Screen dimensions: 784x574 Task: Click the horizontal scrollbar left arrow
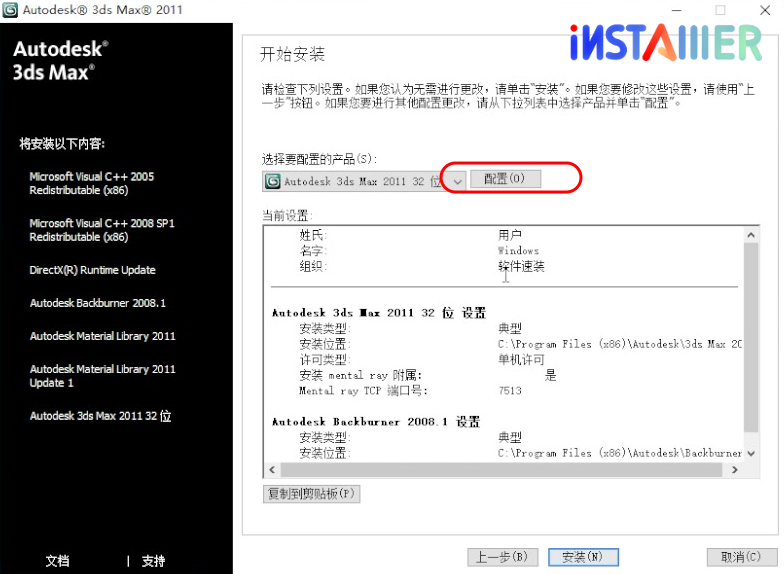coord(272,470)
